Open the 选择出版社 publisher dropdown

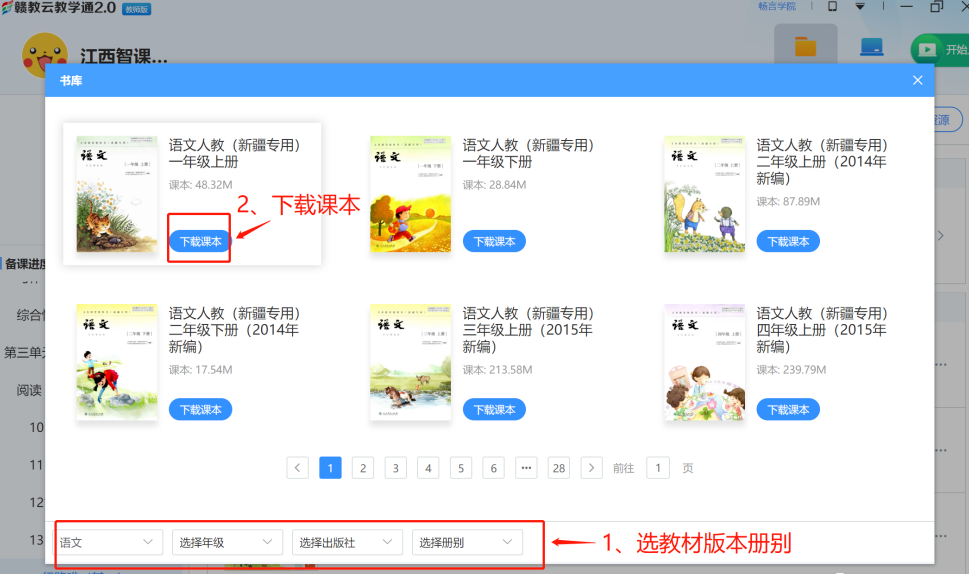[347, 542]
